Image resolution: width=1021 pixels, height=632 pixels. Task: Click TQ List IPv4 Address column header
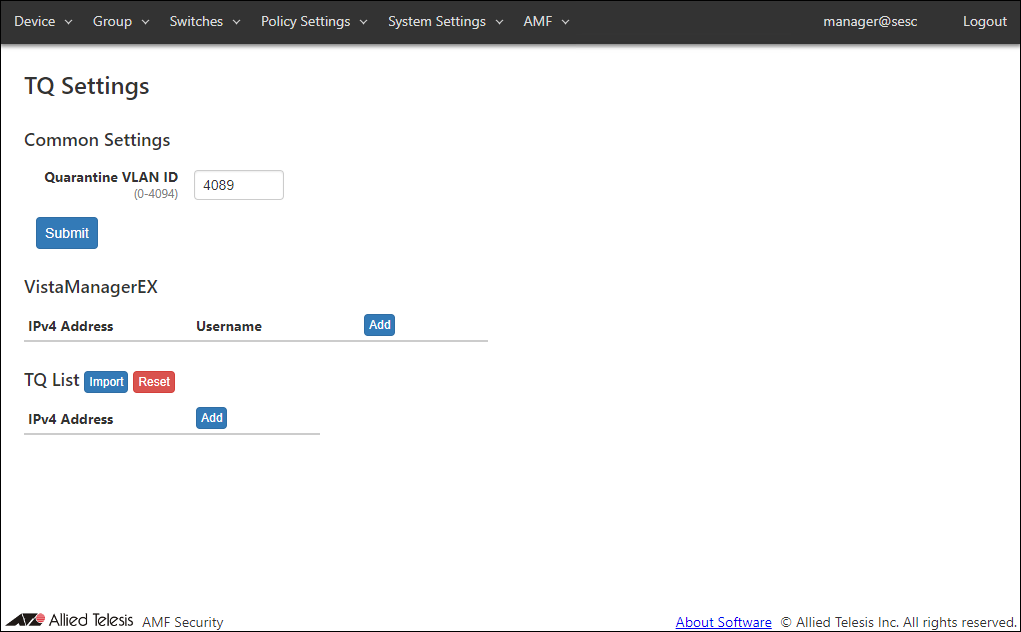click(70, 419)
